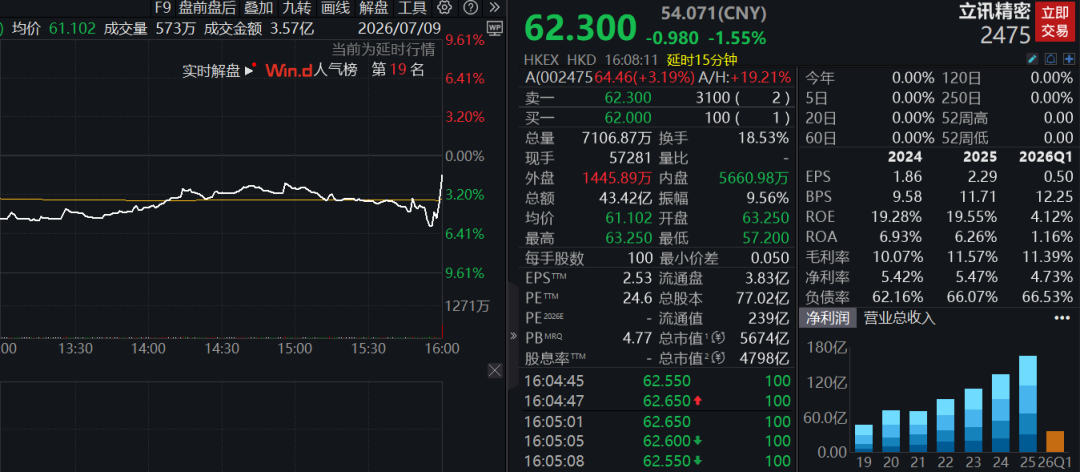
Task: Click stock code 2475
Action: click(x=1005, y=34)
